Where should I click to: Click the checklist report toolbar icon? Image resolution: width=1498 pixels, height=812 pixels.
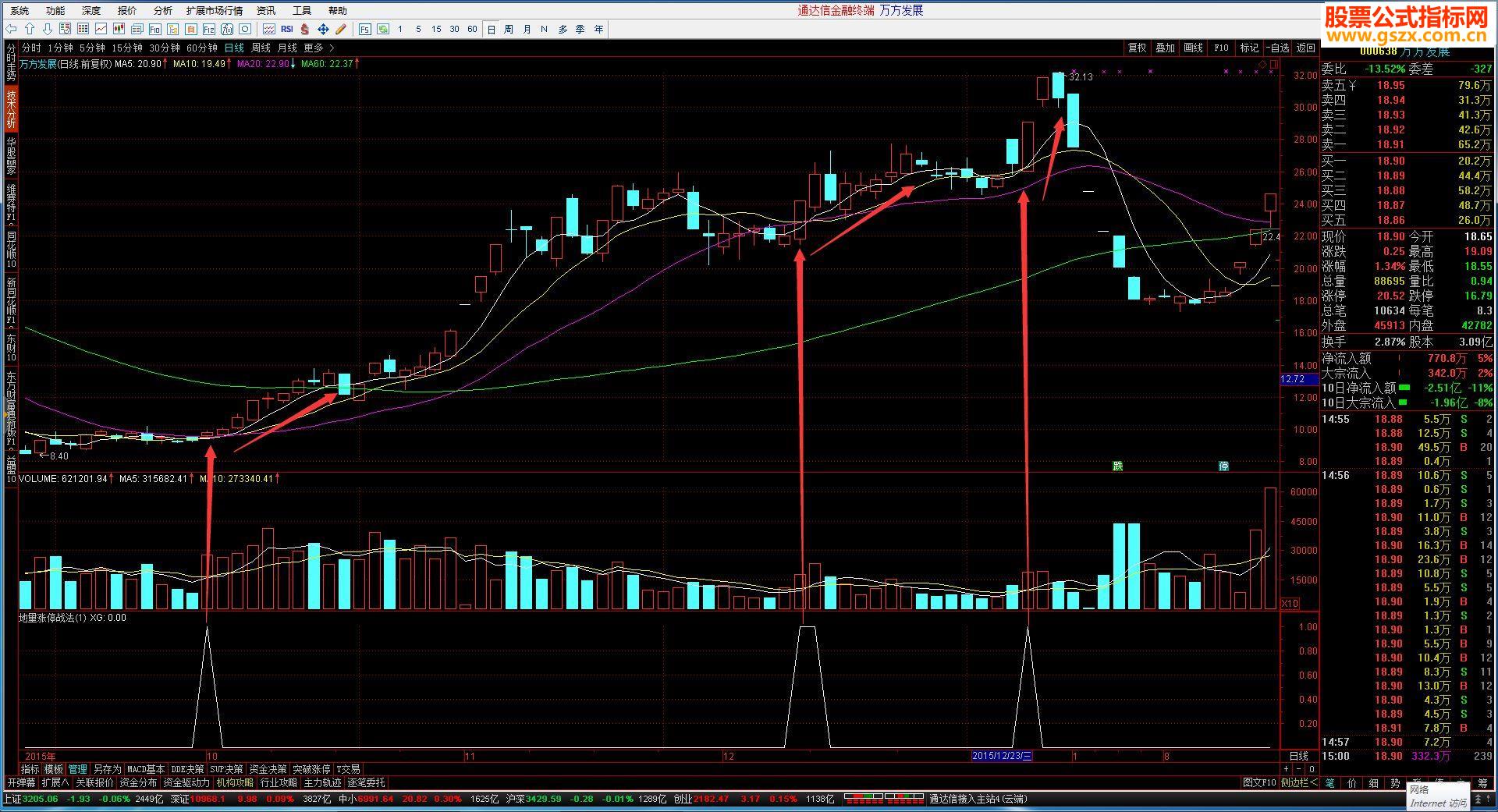(66, 29)
